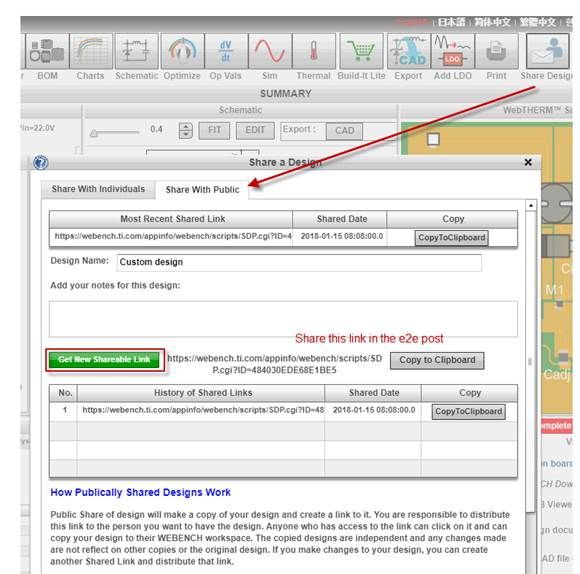
Task: Click the SUMMARY section header
Action: 286,94
